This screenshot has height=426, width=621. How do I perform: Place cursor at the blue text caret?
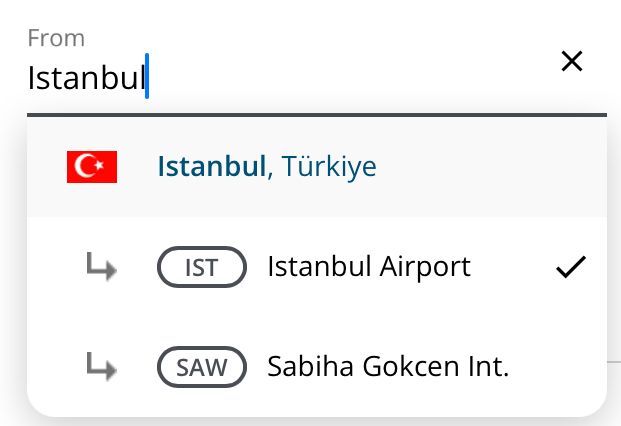click(x=147, y=76)
